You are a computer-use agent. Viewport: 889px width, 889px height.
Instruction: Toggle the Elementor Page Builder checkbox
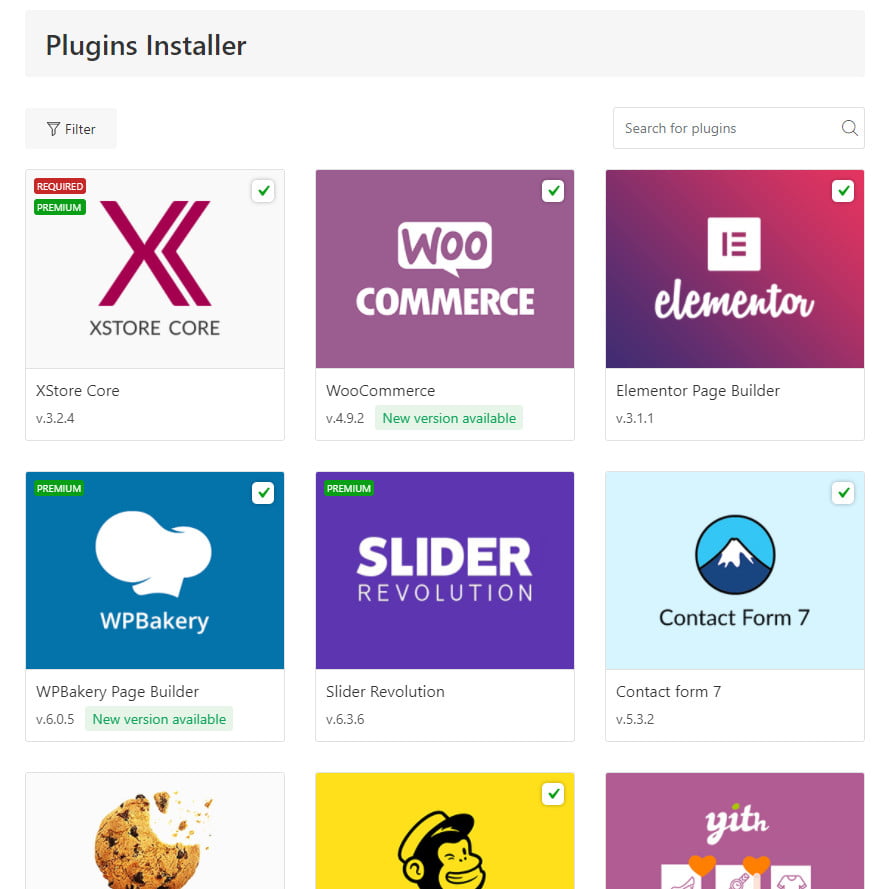[843, 191]
